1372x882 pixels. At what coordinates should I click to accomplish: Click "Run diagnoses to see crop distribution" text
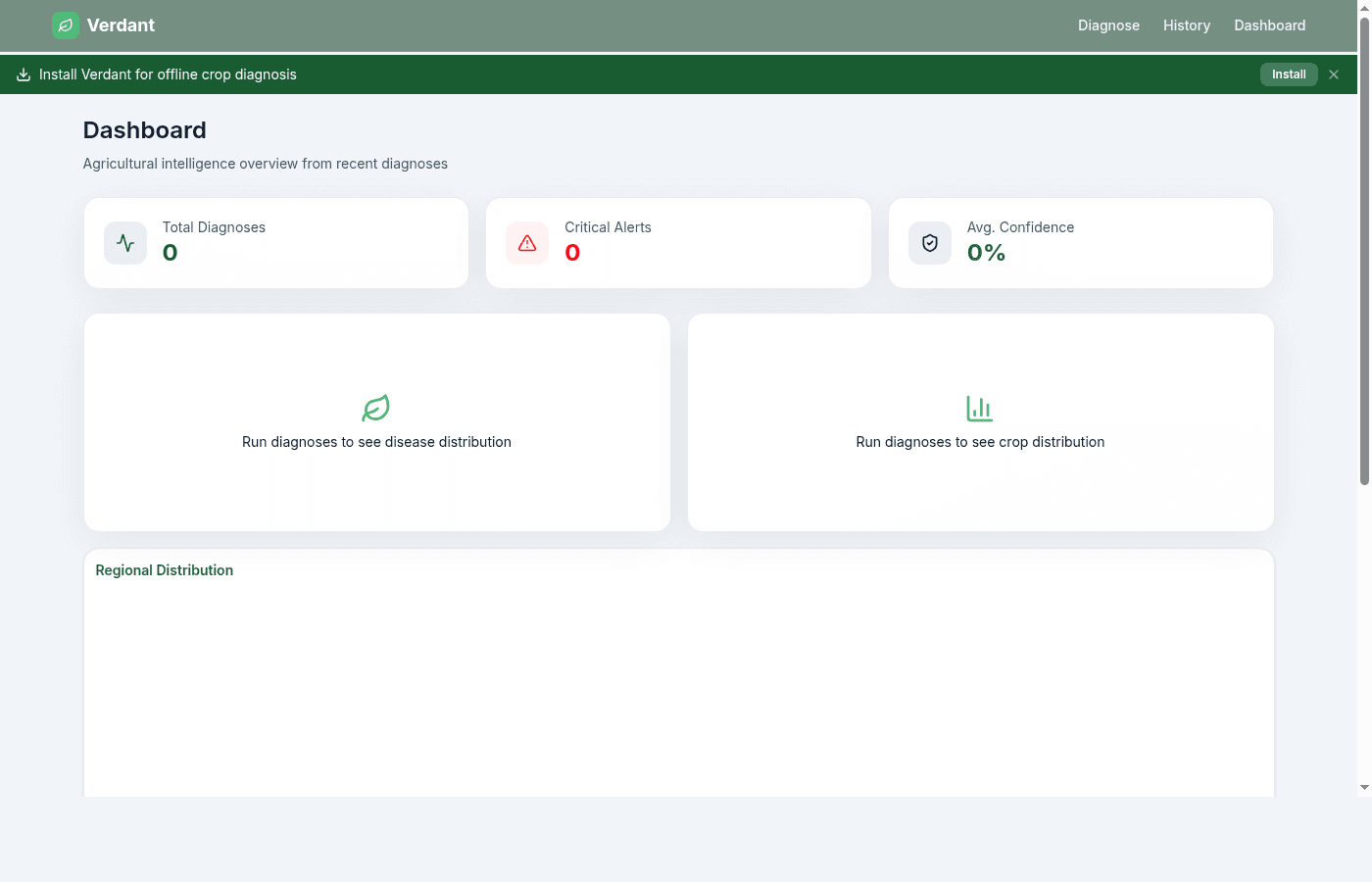click(x=980, y=442)
